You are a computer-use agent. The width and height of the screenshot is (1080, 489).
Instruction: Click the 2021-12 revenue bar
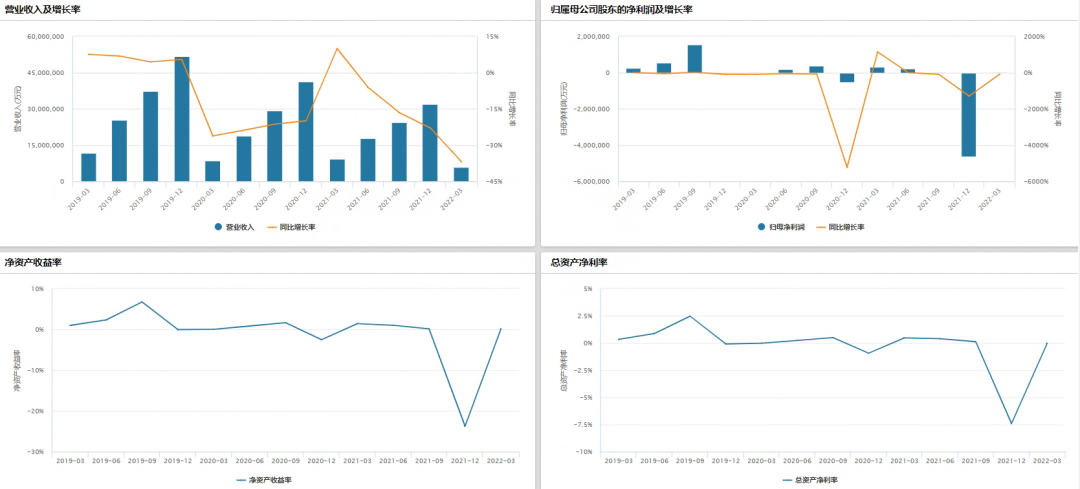430,143
